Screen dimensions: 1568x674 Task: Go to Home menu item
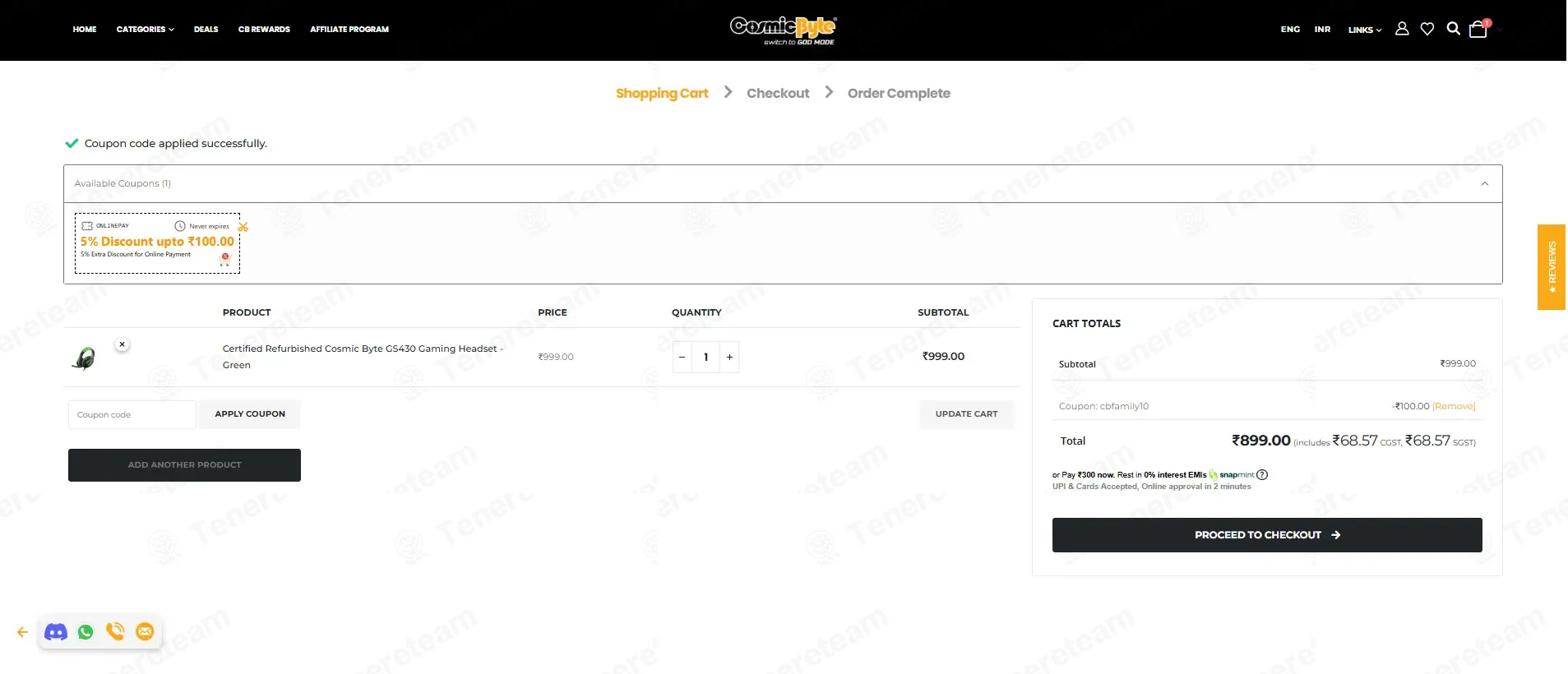(x=85, y=30)
